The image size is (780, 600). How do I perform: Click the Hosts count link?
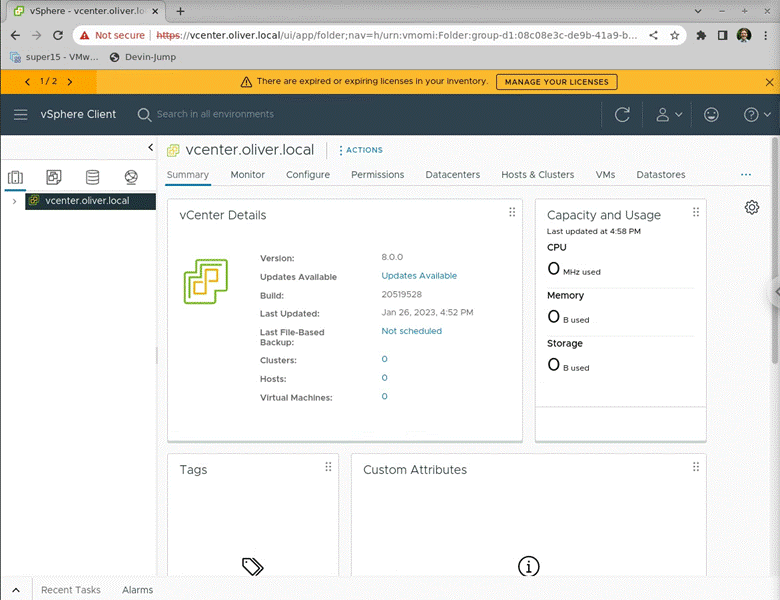[x=385, y=378]
